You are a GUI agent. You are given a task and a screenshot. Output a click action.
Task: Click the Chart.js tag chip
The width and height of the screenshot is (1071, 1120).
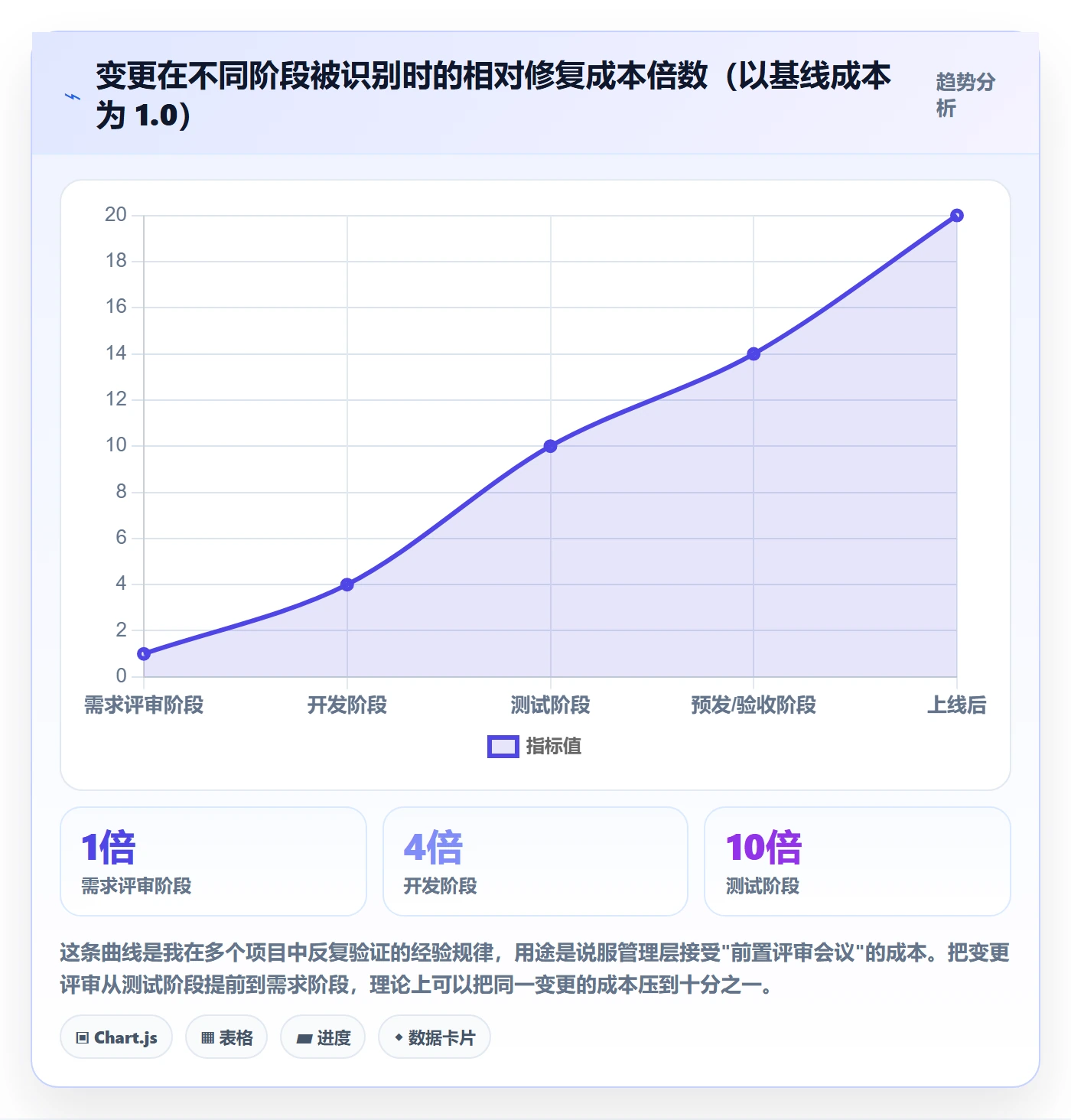tap(116, 1037)
